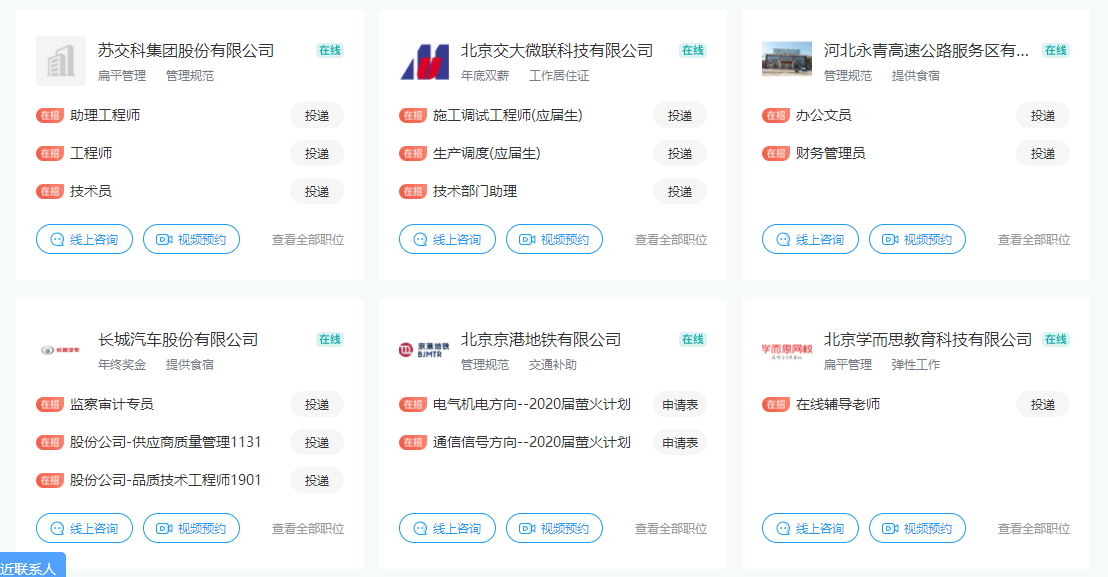
Task: Click 视频预约 for 长城汽车股份有限公司
Action: [191, 528]
